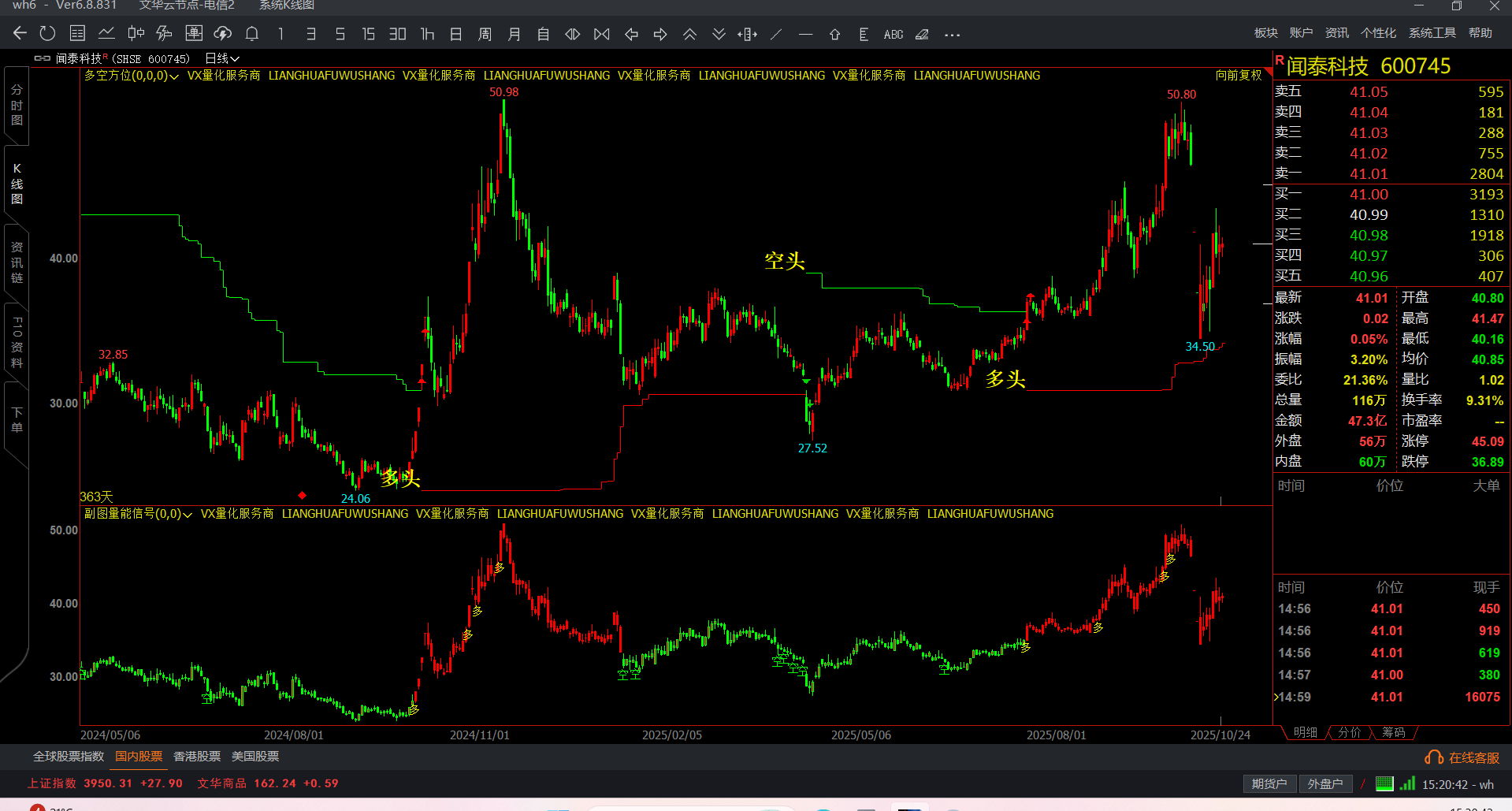
Task: Click the chart split/align icon
Action: tap(748, 34)
